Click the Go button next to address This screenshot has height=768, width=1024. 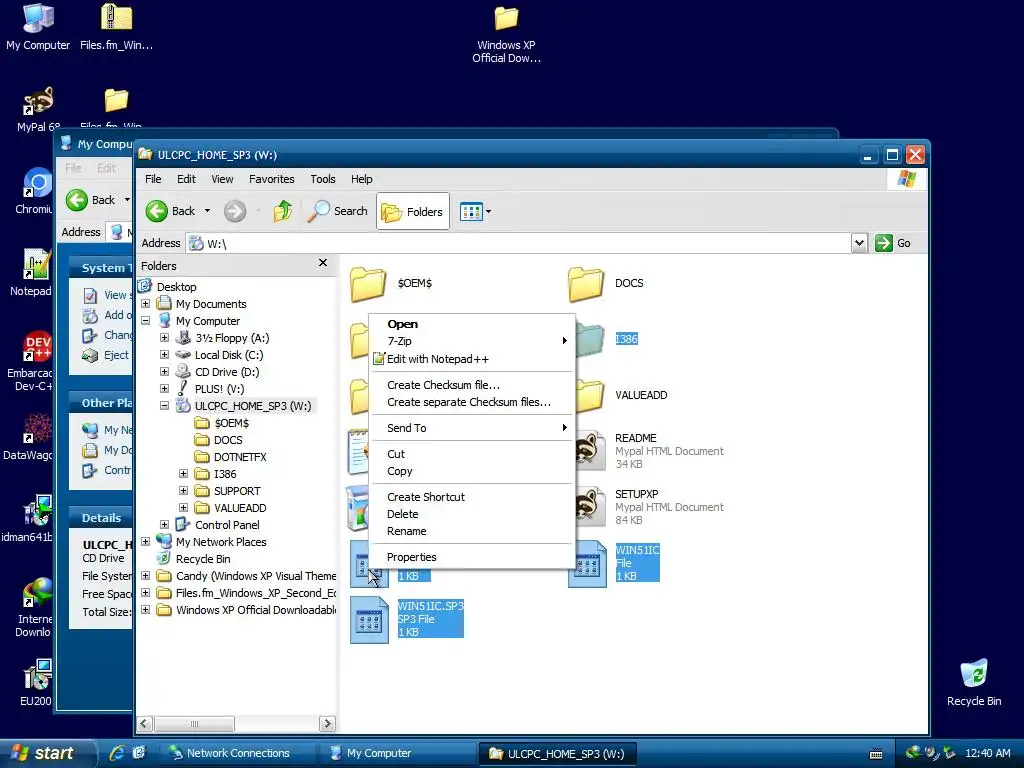coord(893,243)
